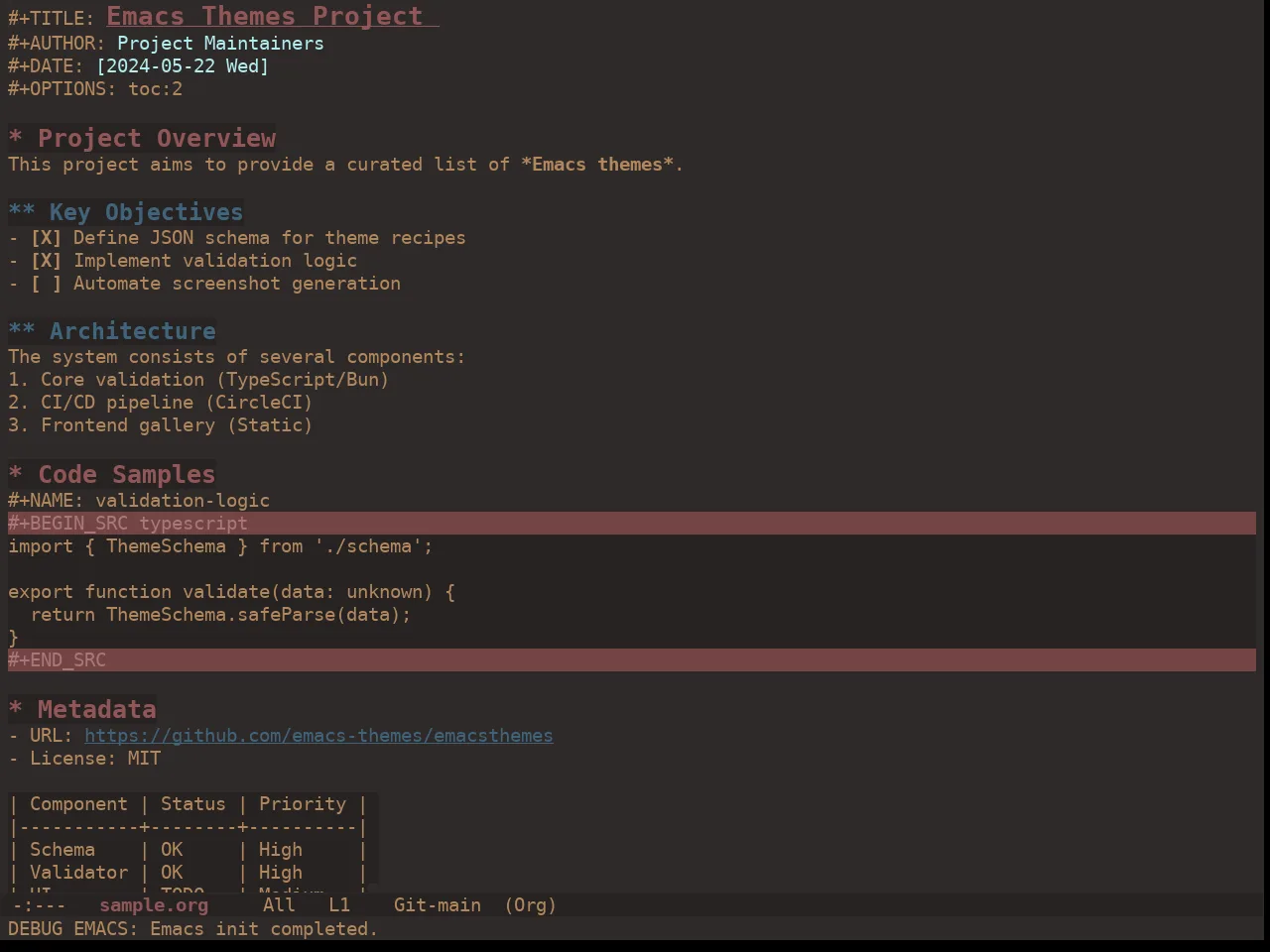
Task: Fold the 'Key Objectives' subheading
Action: point(21,212)
